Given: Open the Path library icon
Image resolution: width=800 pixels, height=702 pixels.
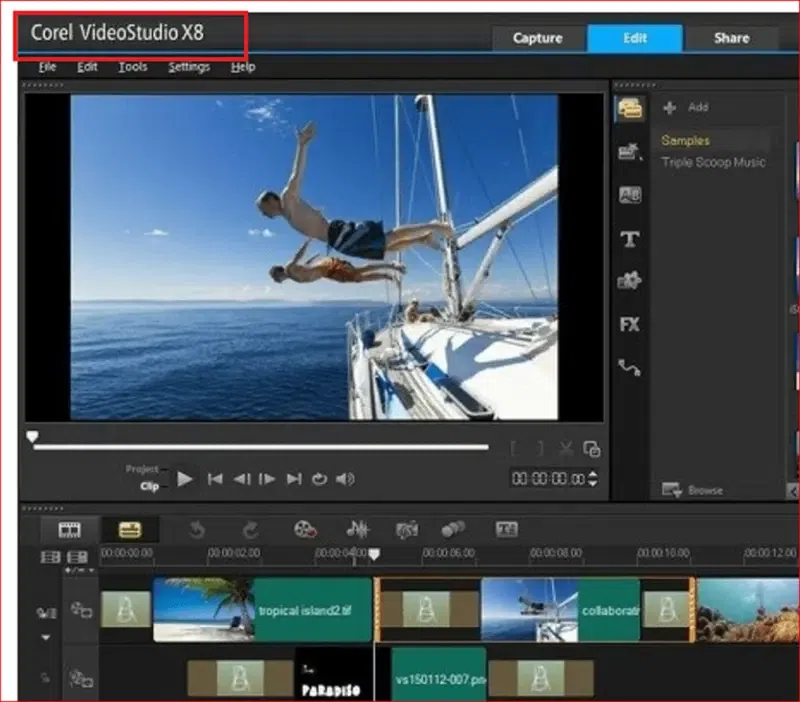Looking at the screenshot, I should pyautogui.click(x=630, y=367).
